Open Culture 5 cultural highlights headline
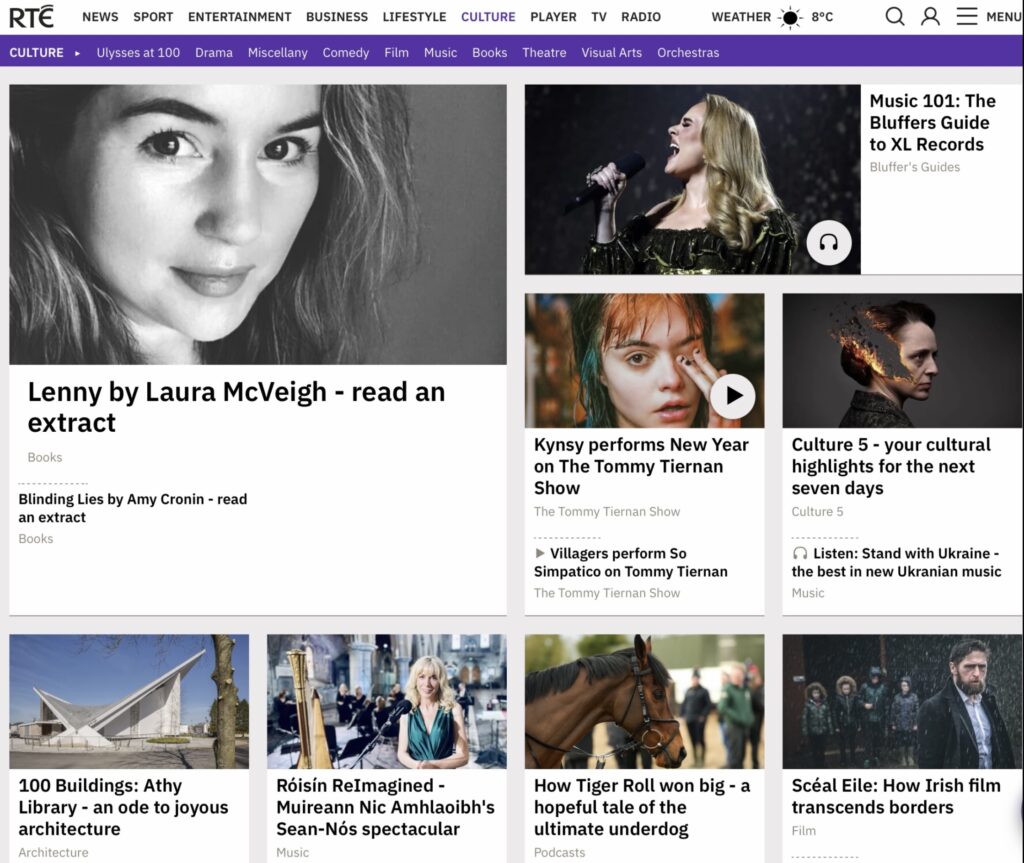The image size is (1024, 863). (891, 466)
